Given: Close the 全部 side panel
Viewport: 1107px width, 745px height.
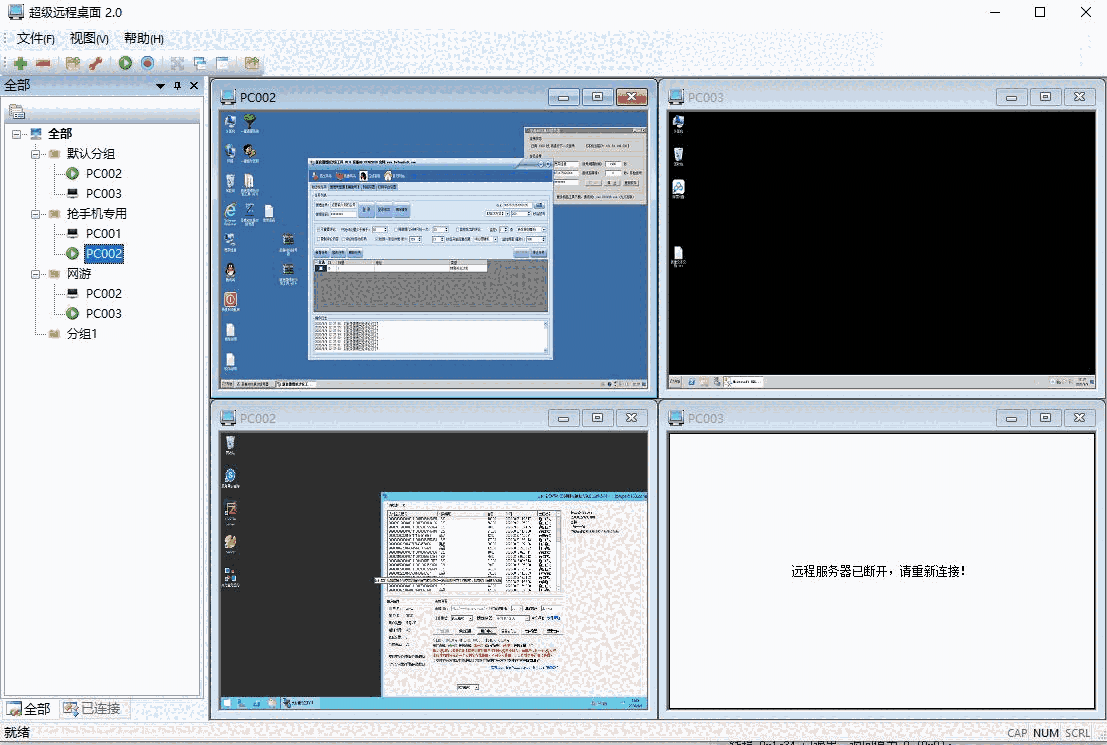Looking at the screenshot, I should [194, 85].
